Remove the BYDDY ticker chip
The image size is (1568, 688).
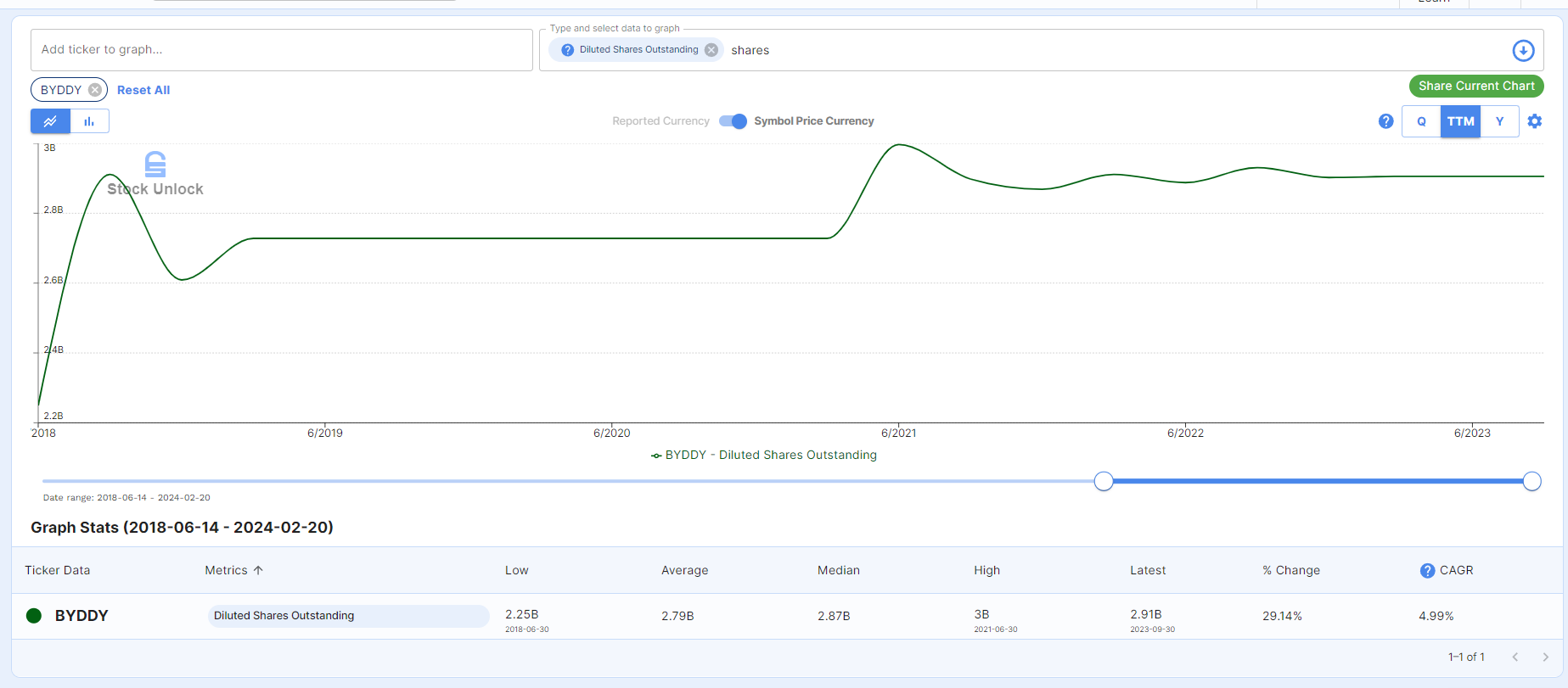[95, 90]
